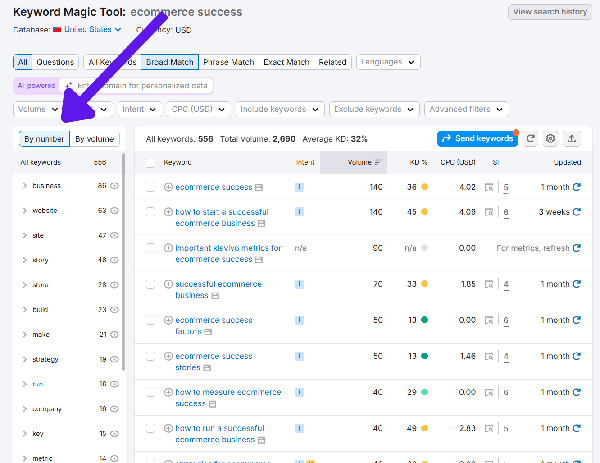Open SERP view icon for 'ecommerce success stories'
Image resolution: width=600 pixels, height=463 pixels.
(489, 356)
